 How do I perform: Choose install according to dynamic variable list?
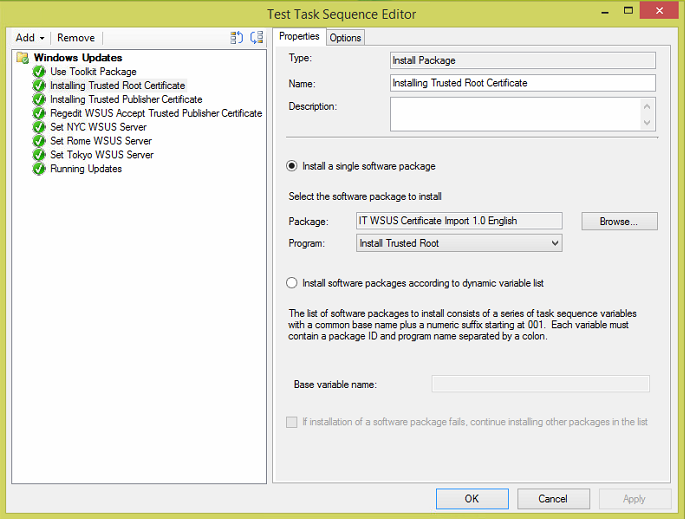click(292, 283)
